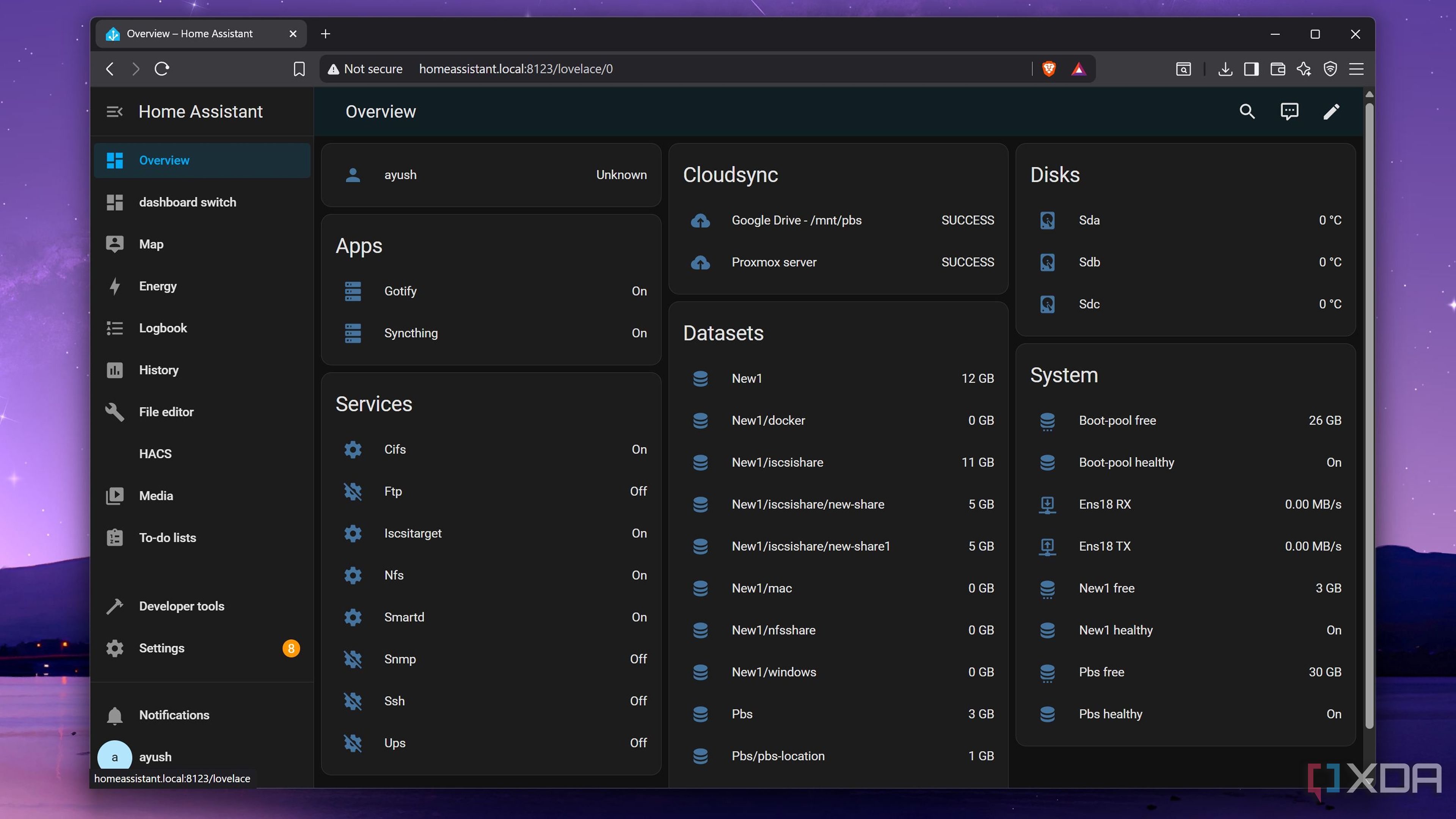Open the Brave Wallet icon
The width and height of the screenshot is (1456, 819).
tap(1277, 69)
